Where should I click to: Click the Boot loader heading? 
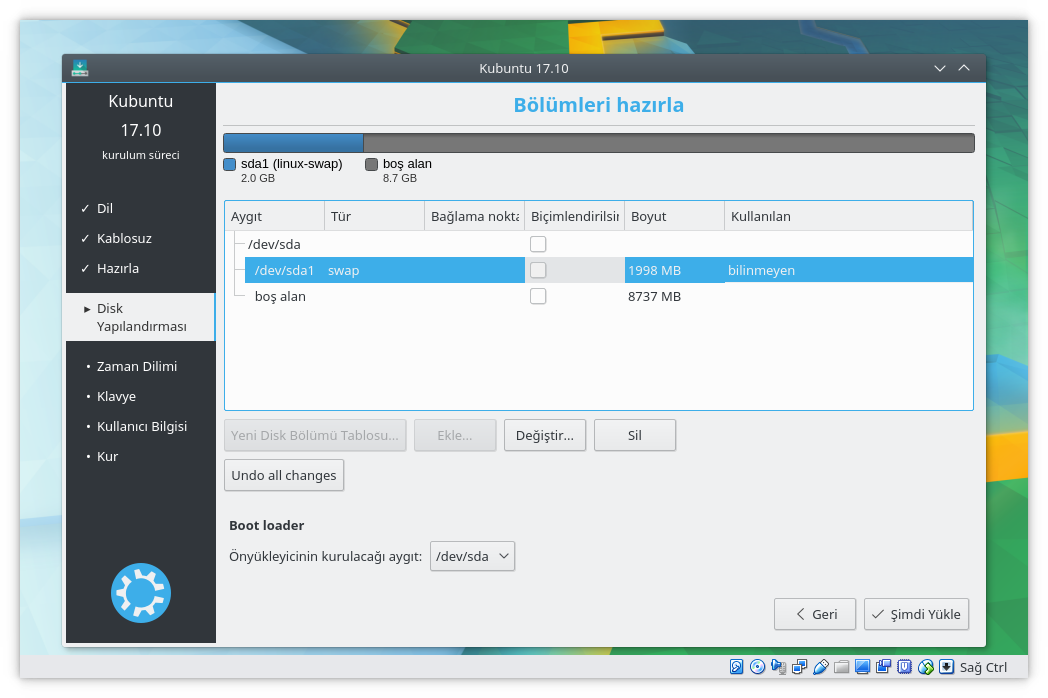267,526
